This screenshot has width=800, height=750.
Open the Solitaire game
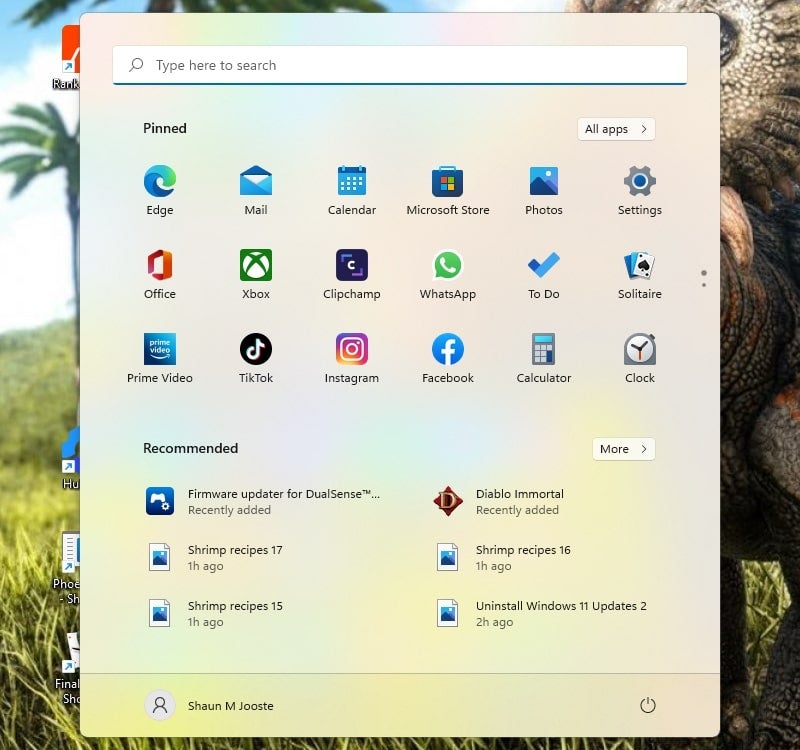[639, 274]
